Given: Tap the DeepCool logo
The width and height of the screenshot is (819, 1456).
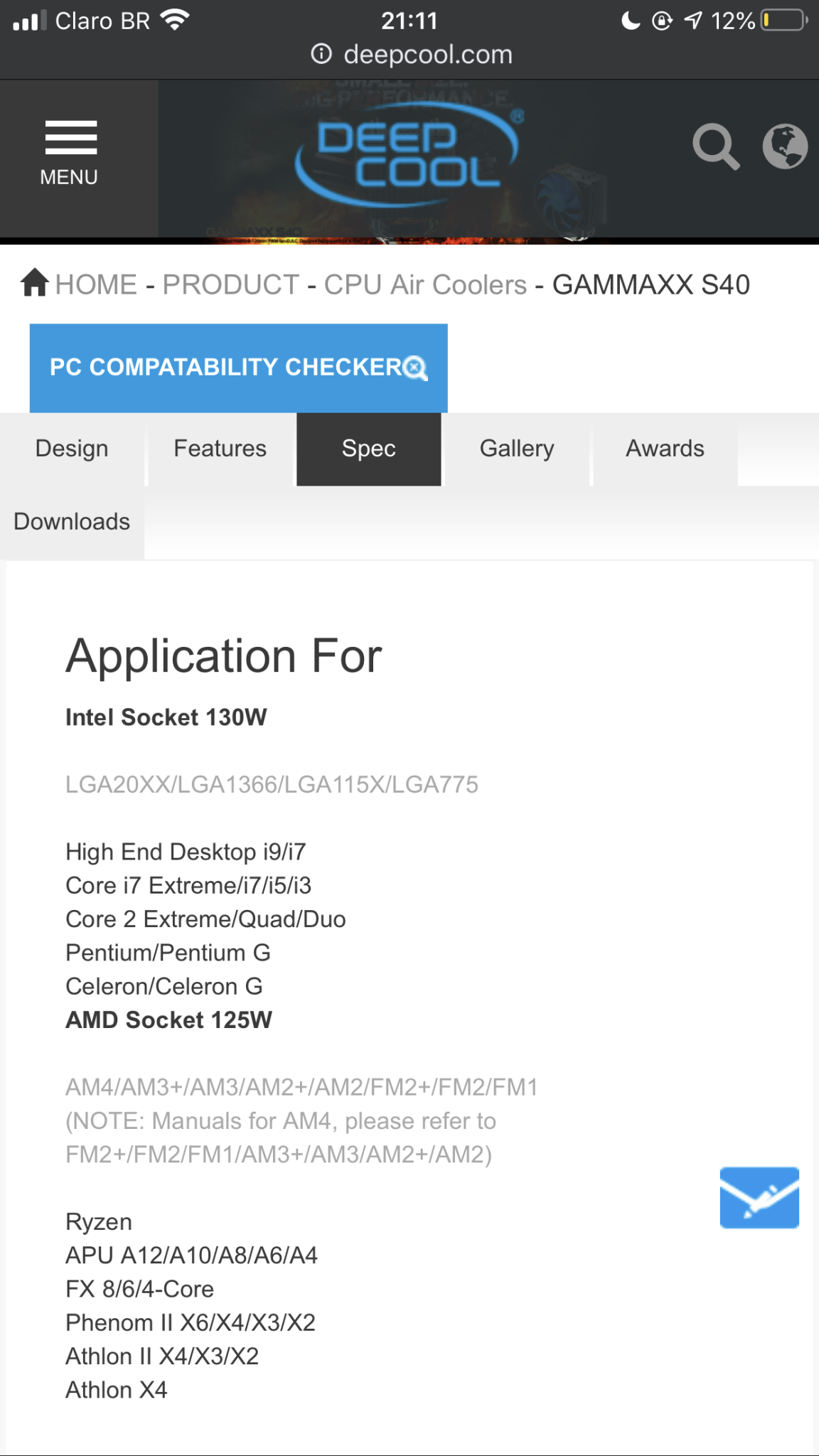Looking at the screenshot, I should (408, 154).
